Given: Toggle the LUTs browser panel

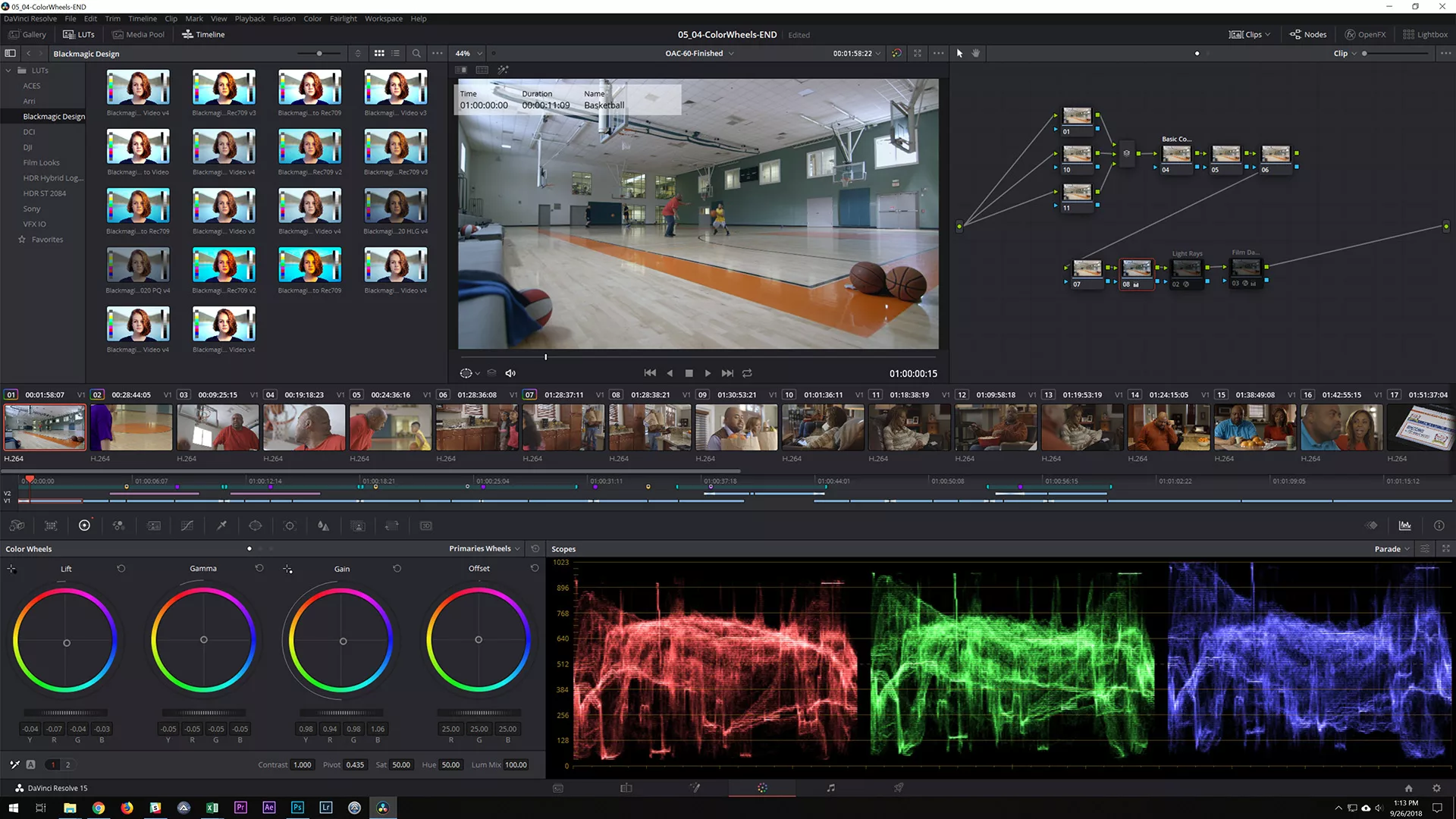Looking at the screenshot, I should (x=79, y=34).
